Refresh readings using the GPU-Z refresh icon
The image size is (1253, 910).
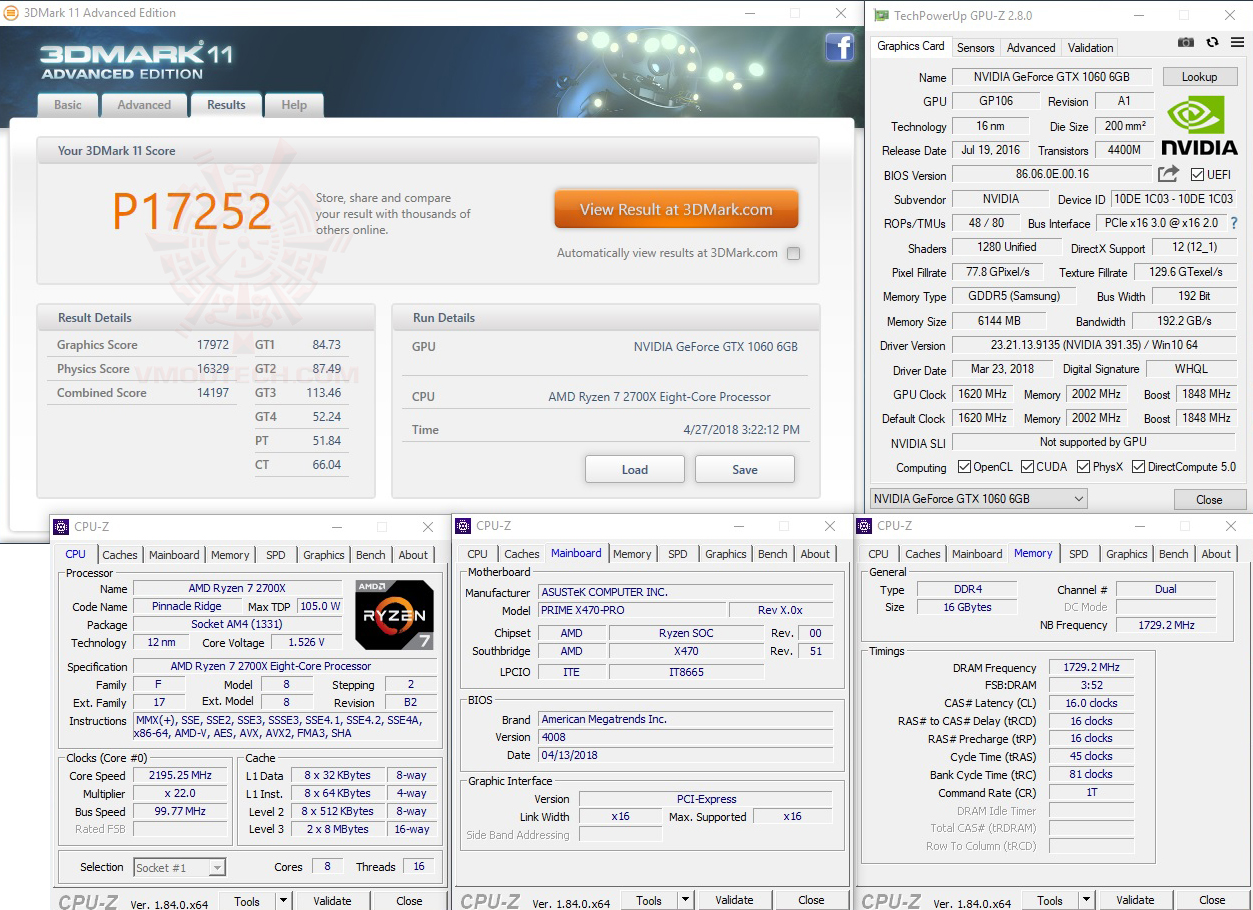point(1212,42)
